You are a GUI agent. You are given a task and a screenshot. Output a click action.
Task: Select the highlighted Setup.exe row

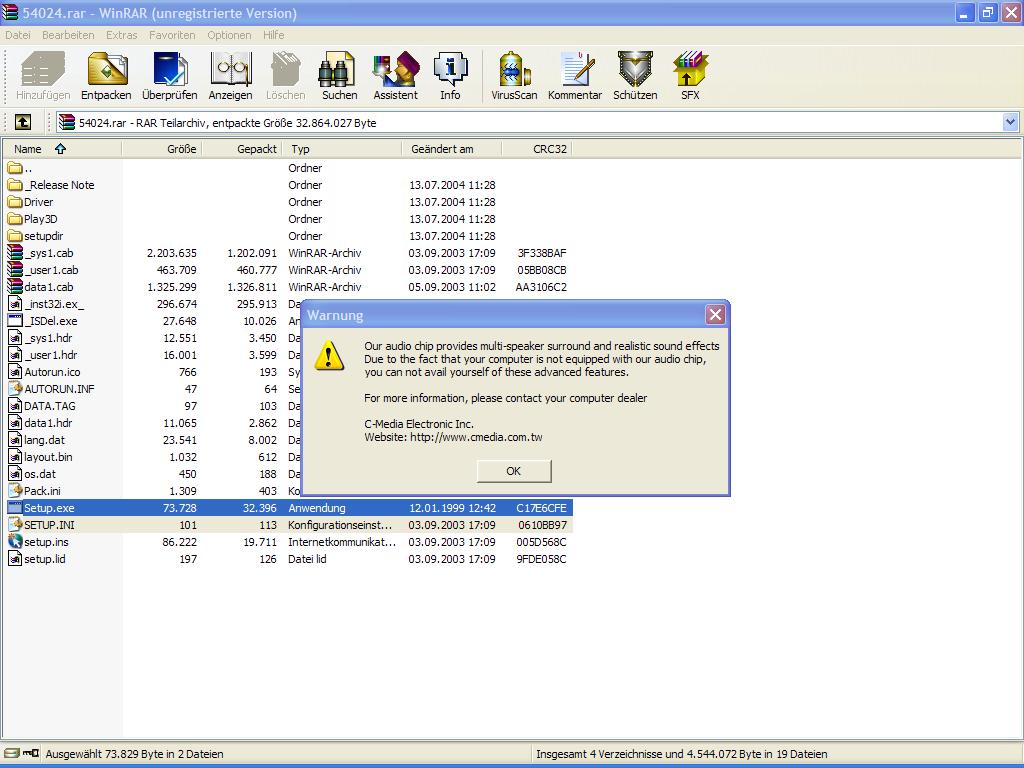click(289, 507)
